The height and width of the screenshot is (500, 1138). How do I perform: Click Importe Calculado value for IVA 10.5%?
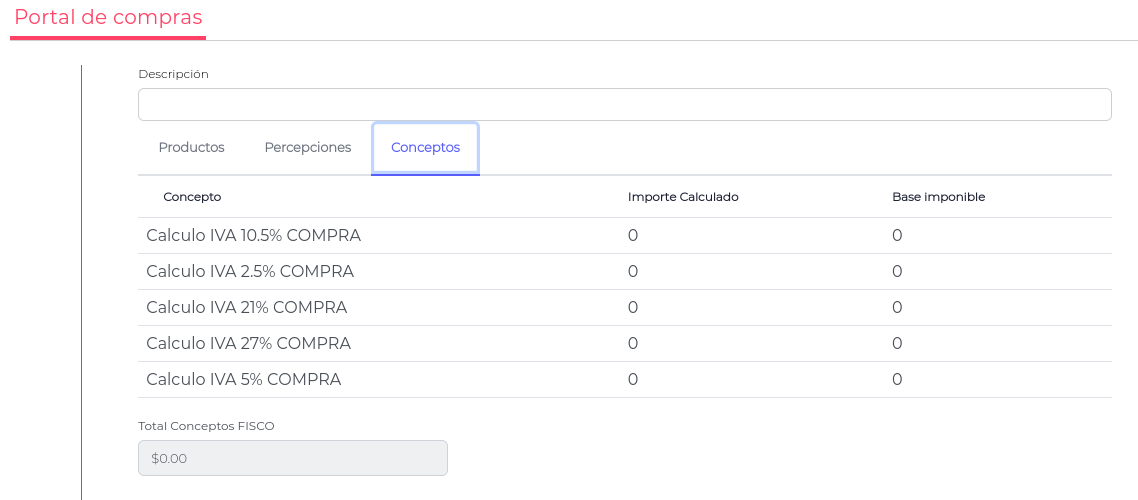click(x=633, y=236)
